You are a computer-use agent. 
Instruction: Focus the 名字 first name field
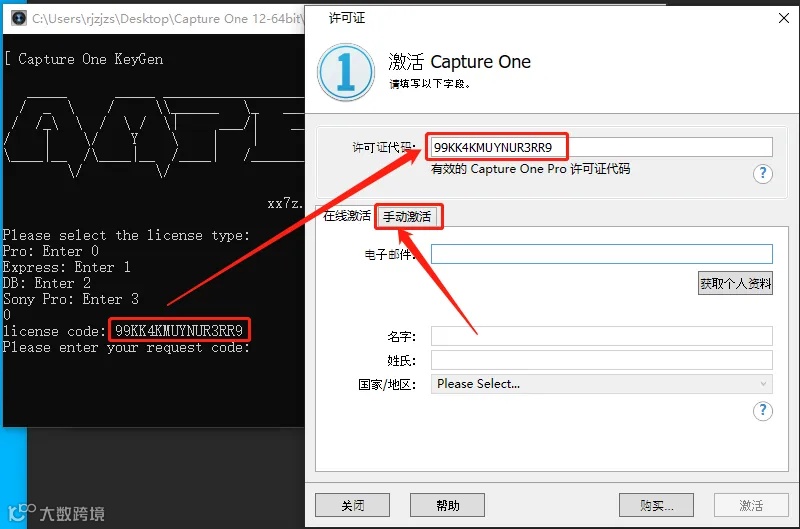click(602, 336)
